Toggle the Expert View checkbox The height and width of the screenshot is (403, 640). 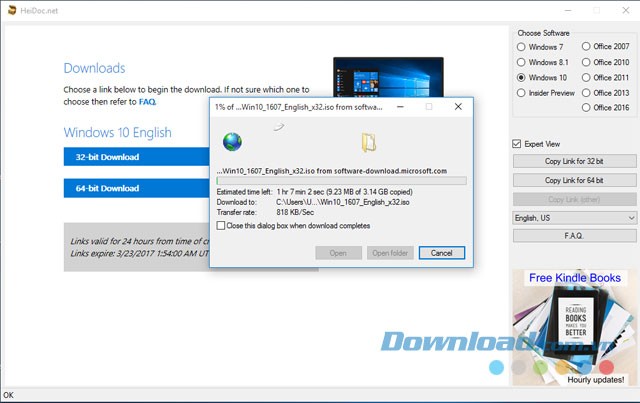pyautogui.click(x=517, y=144)
